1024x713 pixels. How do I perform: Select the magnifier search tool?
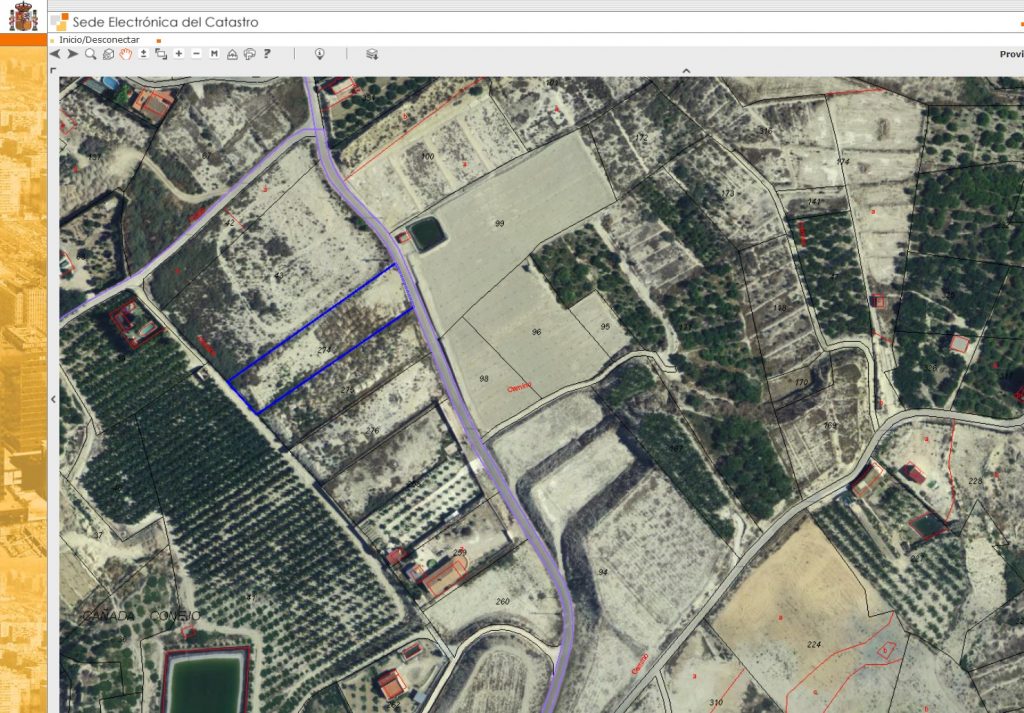coord(90,54)
